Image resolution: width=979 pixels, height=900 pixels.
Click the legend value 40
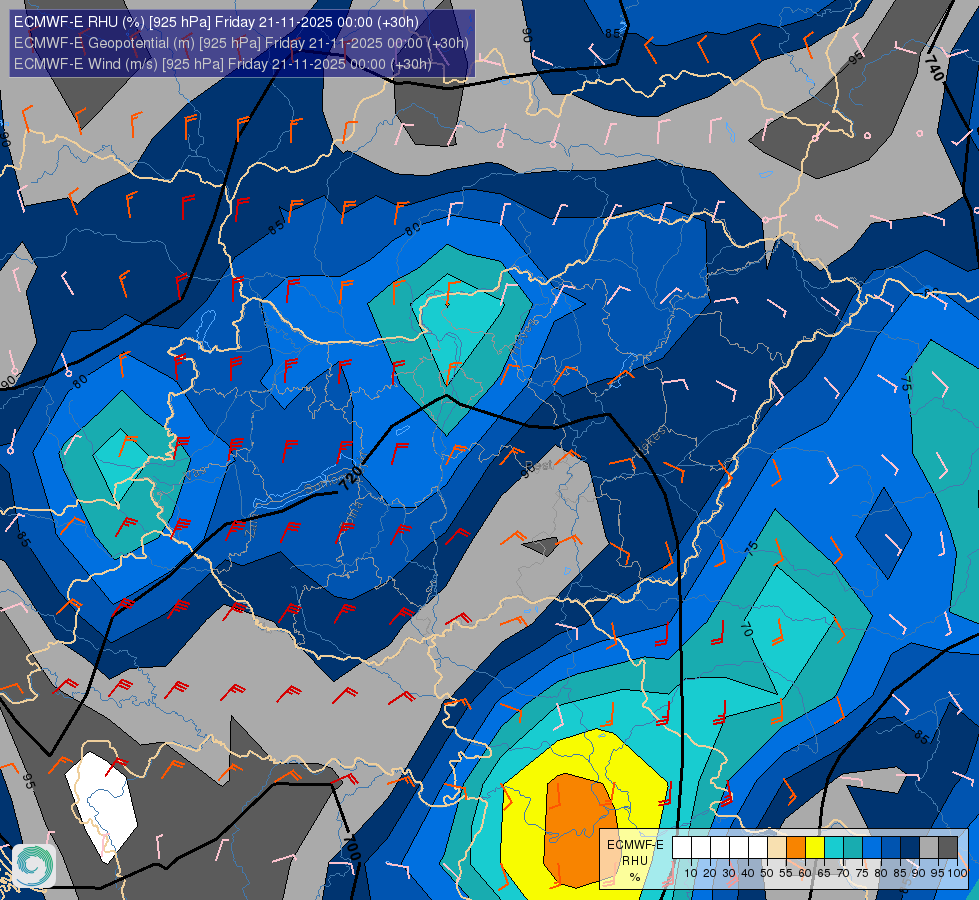tap(748, 873)
